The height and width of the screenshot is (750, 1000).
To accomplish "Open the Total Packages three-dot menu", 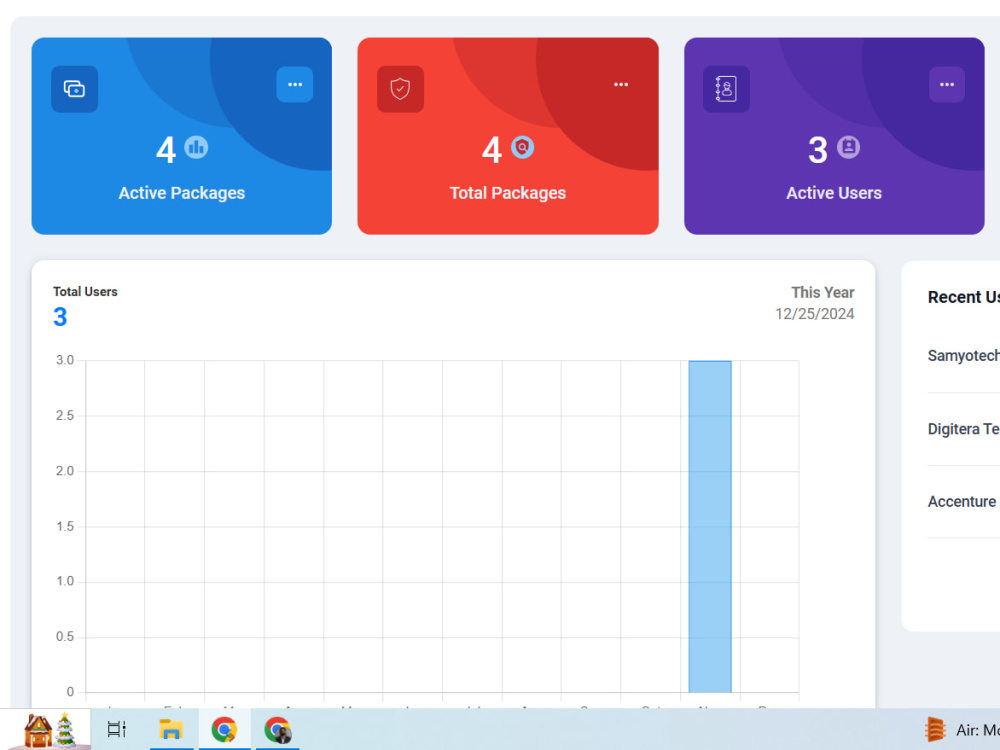I will point(621,85).
